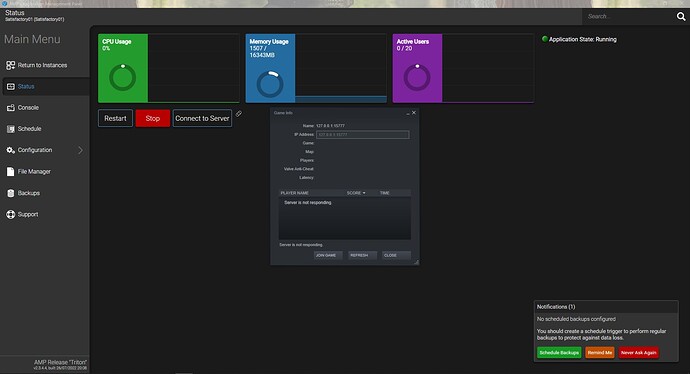Minimize the Game Info dialog
The height and width of the screenshot is (374, 690).
tap(408, 113)
